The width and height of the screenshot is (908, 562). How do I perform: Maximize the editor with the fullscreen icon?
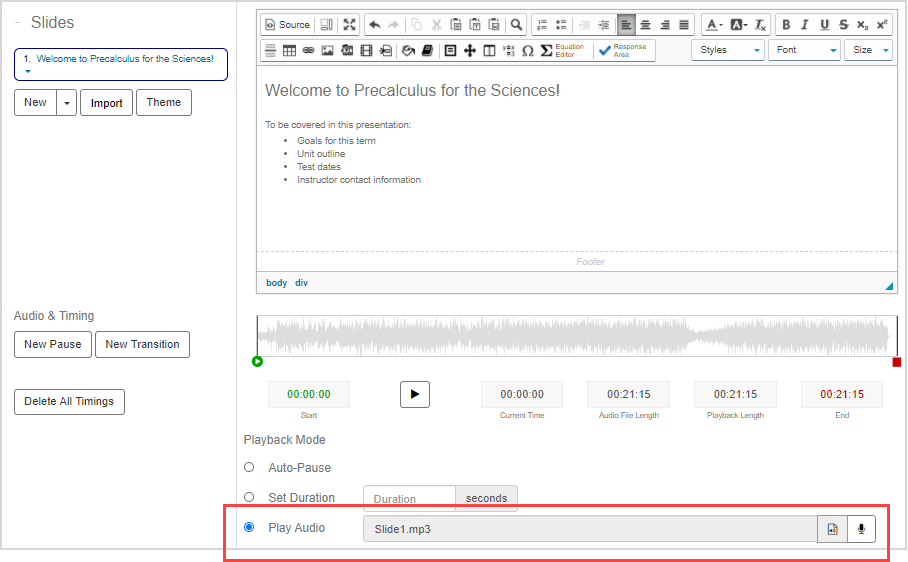point(349,25)
